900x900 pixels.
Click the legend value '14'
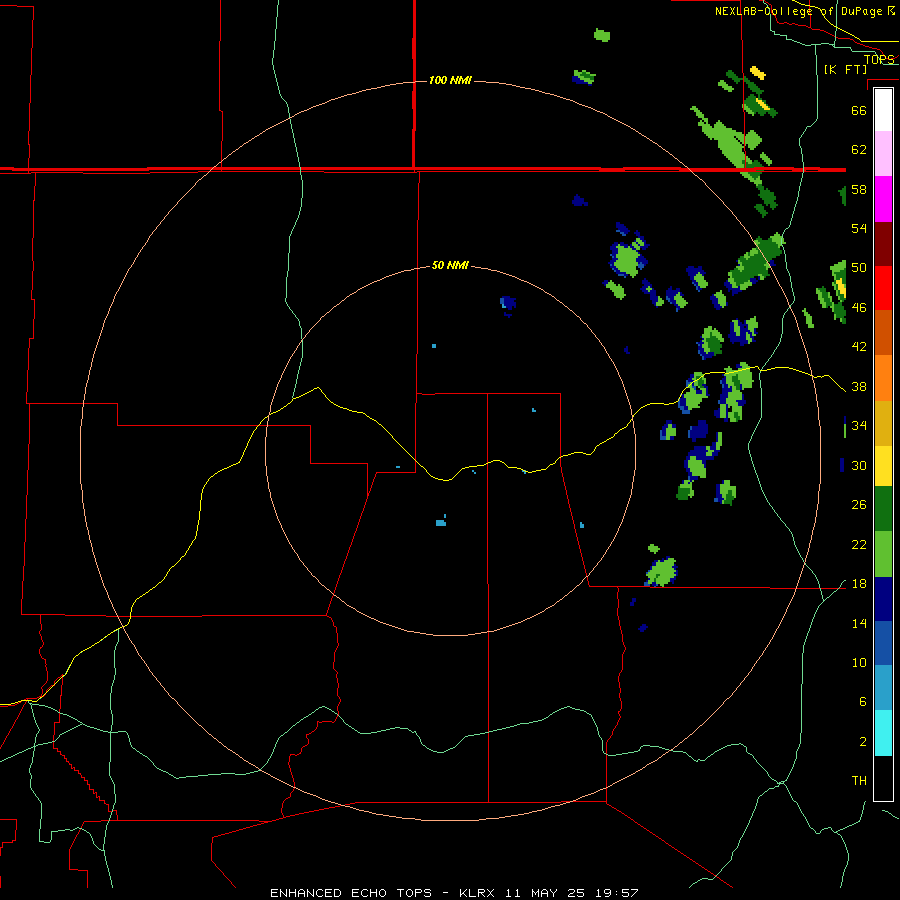(x=859, y=623)
